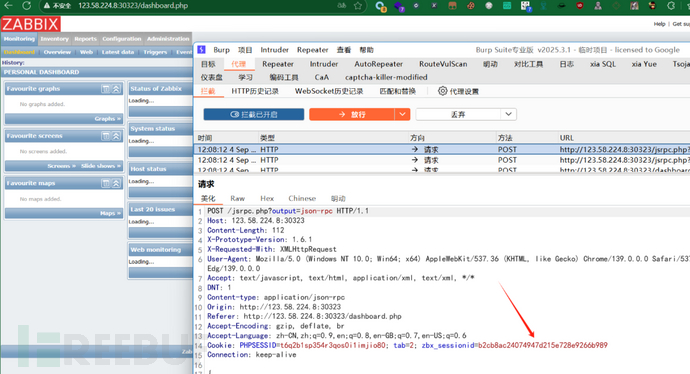Open the 帮助 help menu
Viewport: 690px width, 374px height.
[x=367, y=50]
